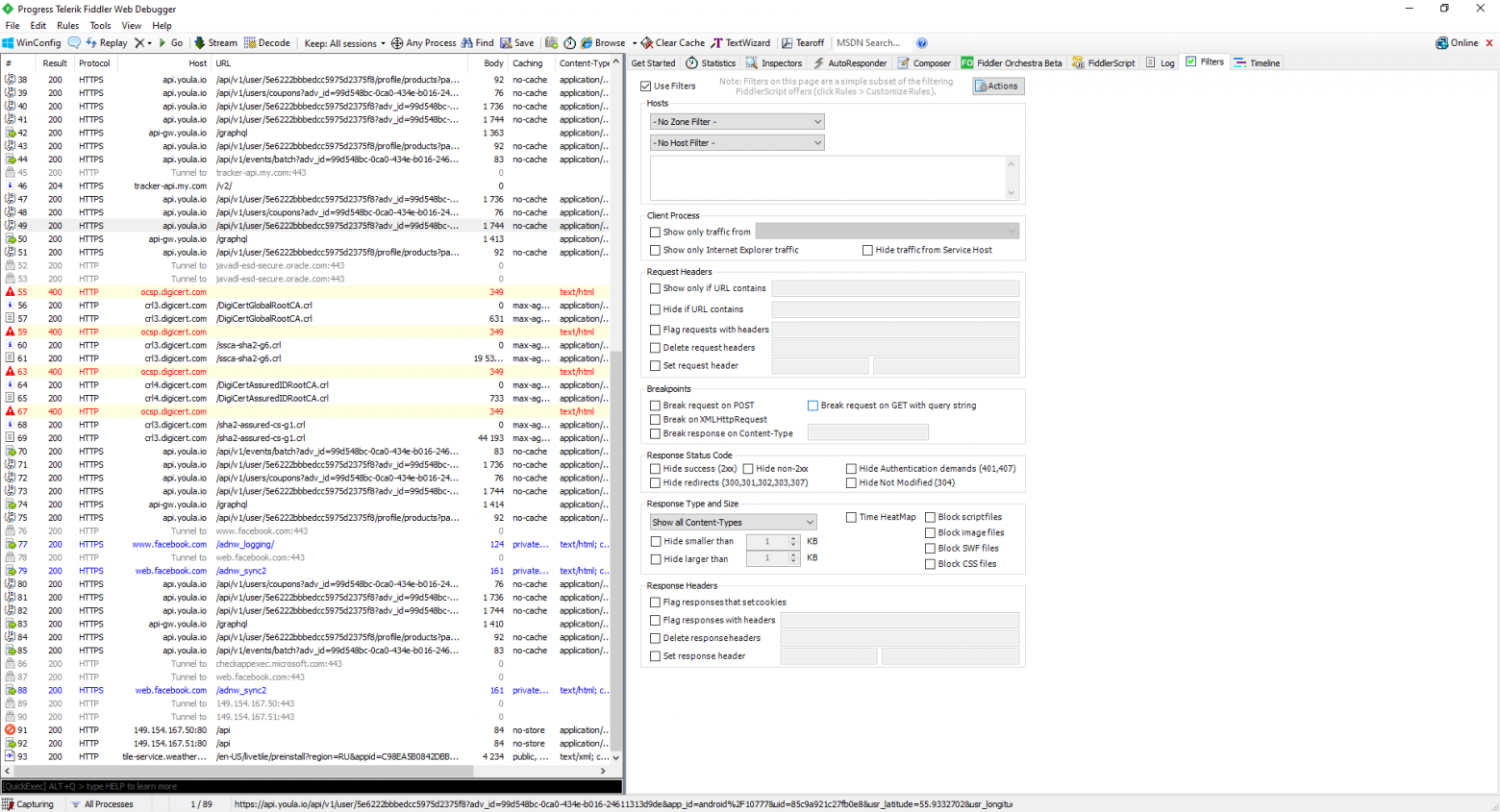The width and height of the screenshot is (1500, 812).
Task: Click the timer clock toolbar icon
Action: tap(569, 42)
